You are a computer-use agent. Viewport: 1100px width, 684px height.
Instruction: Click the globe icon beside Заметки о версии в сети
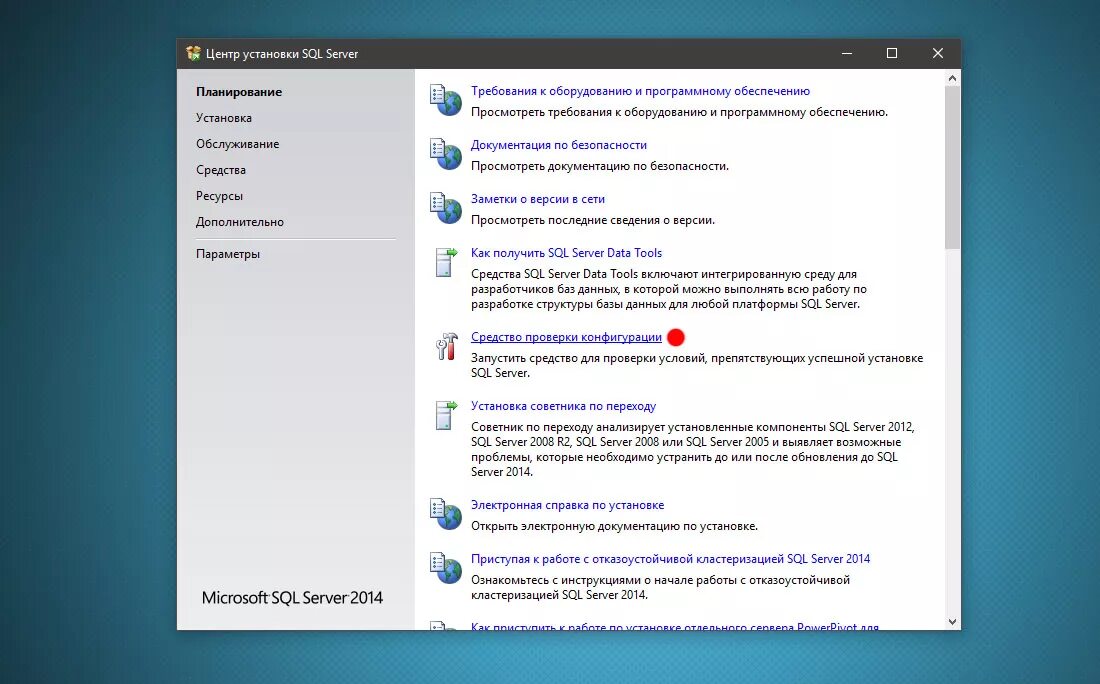pos(445,208)
